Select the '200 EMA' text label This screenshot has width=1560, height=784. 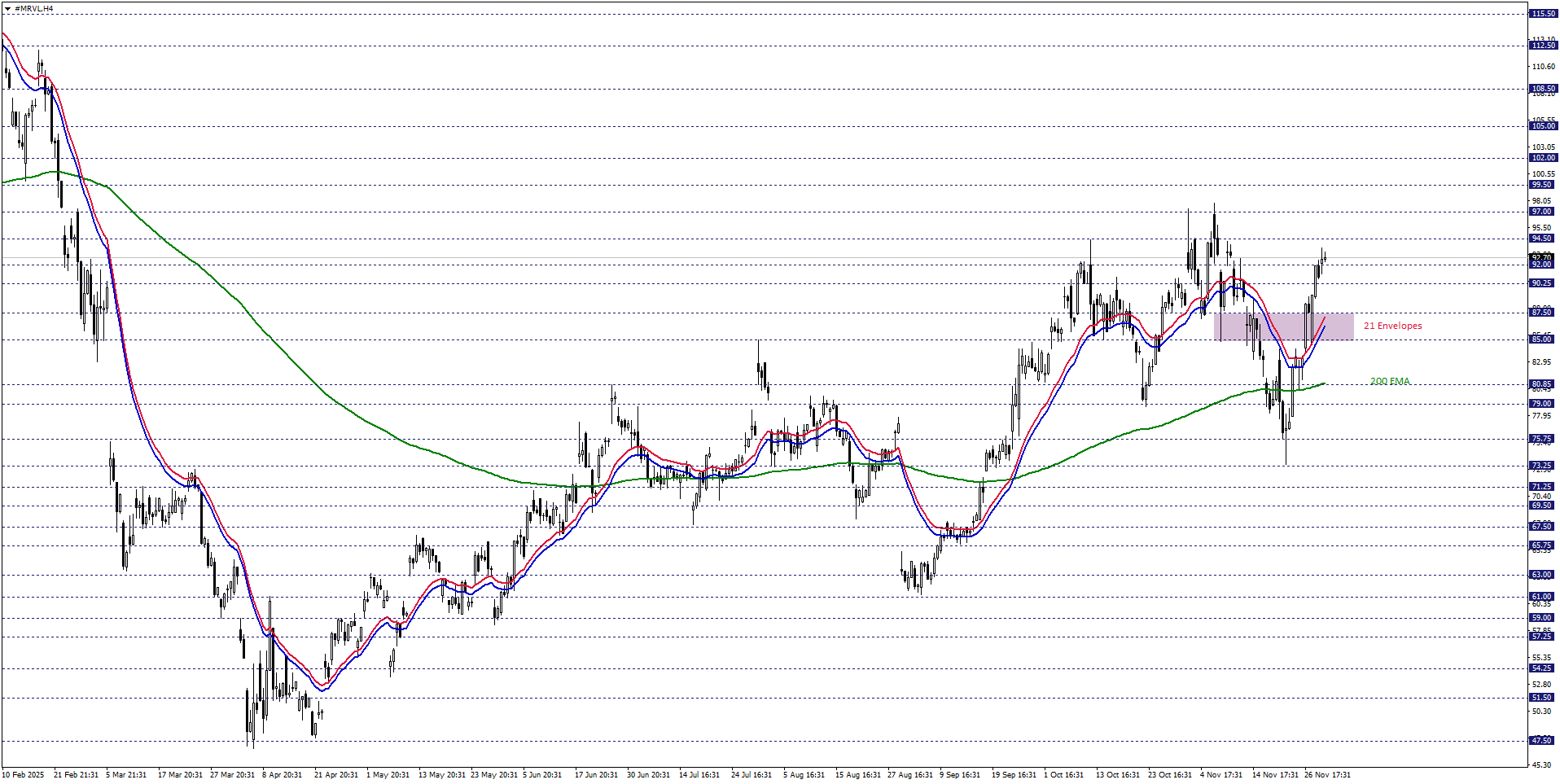pos(1389,381)
